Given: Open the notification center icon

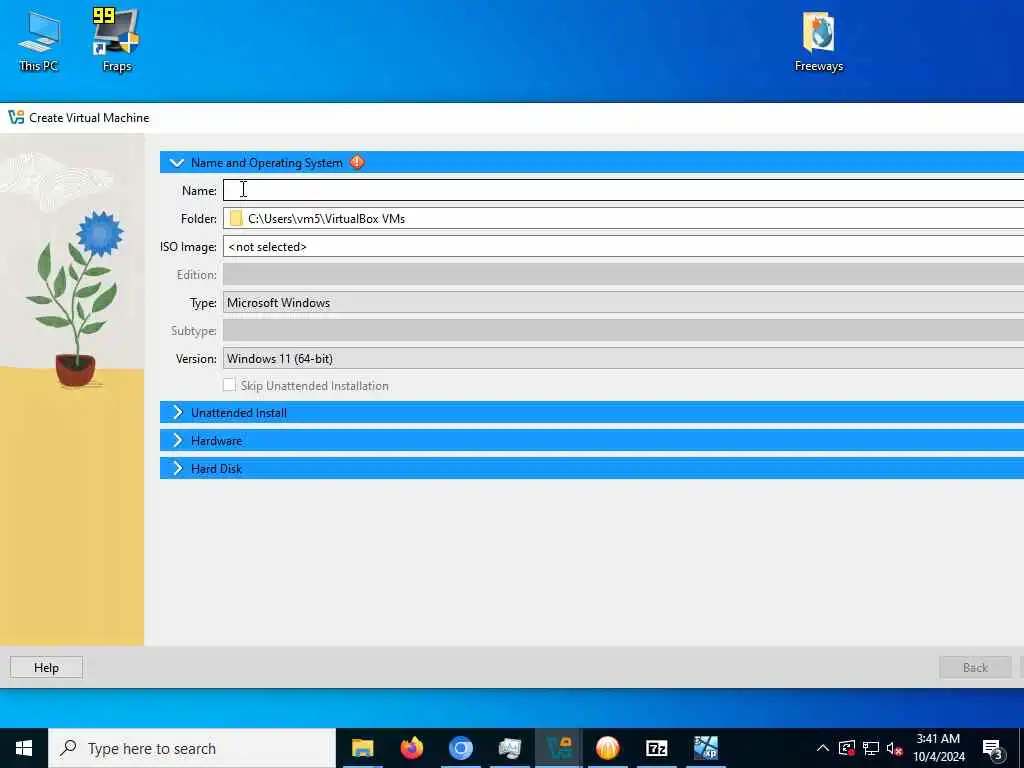Looking at the screenshot, I should [x=992, y=748].
